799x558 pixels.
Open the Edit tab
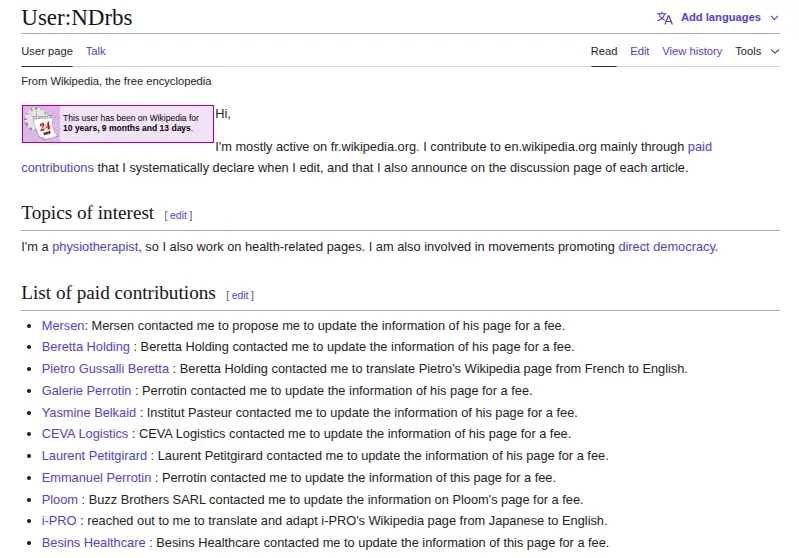[640, 51]
